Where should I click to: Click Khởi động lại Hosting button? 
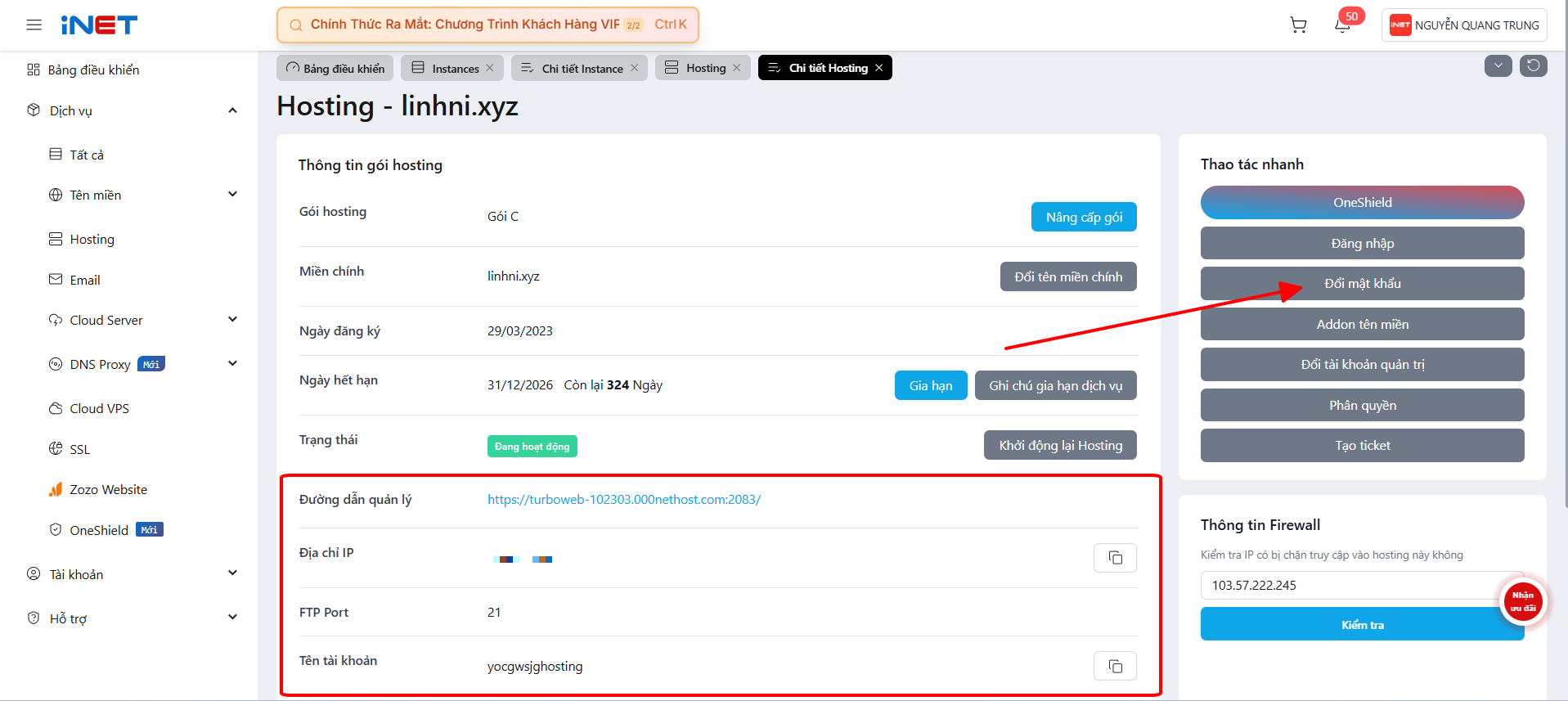(x=1060, y=445)
